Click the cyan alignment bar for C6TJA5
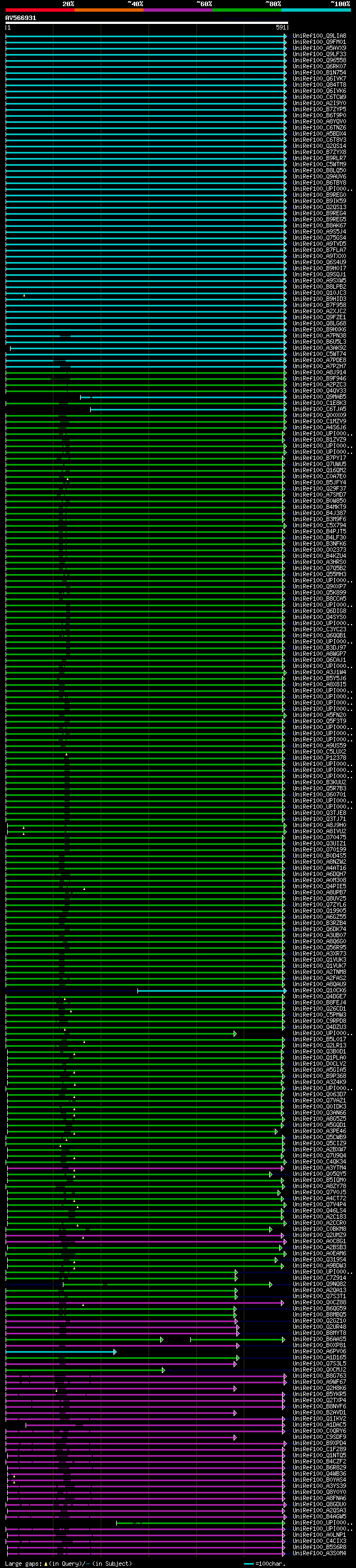 (x=188, y=409)
